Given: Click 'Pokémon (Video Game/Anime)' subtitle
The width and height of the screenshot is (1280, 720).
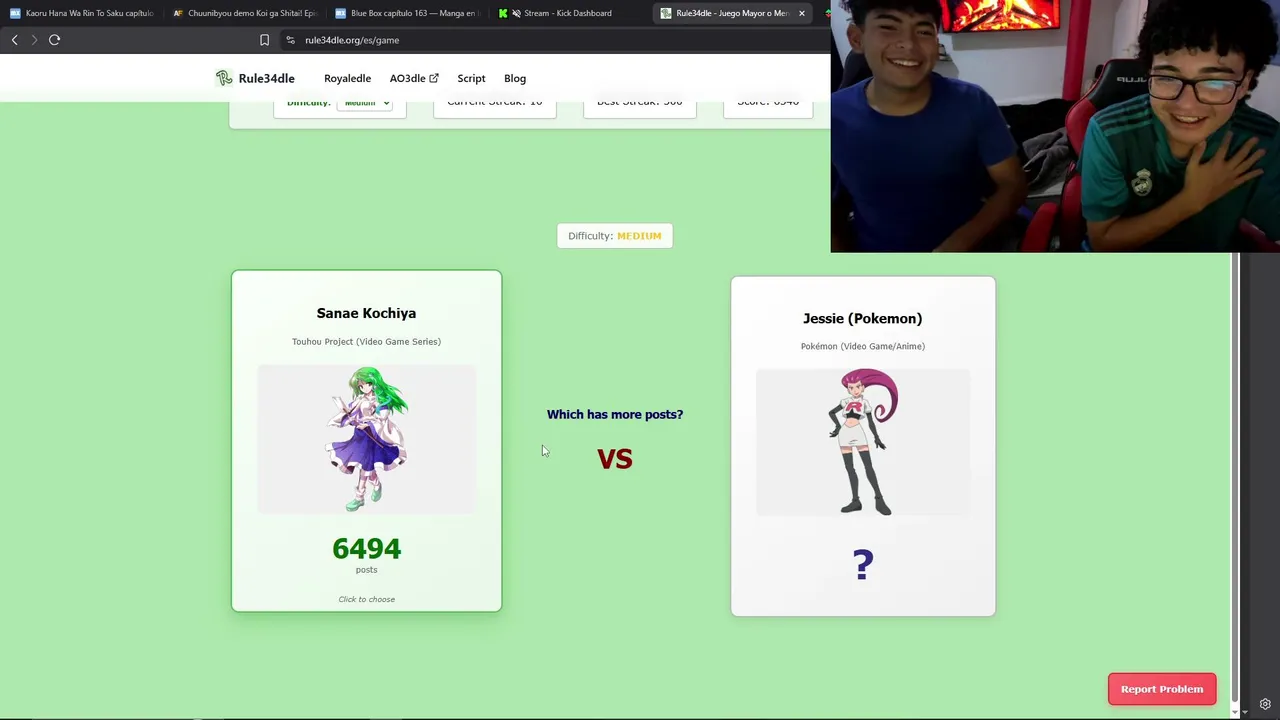Looking at the screenshot, I should [x=863, y=346].
